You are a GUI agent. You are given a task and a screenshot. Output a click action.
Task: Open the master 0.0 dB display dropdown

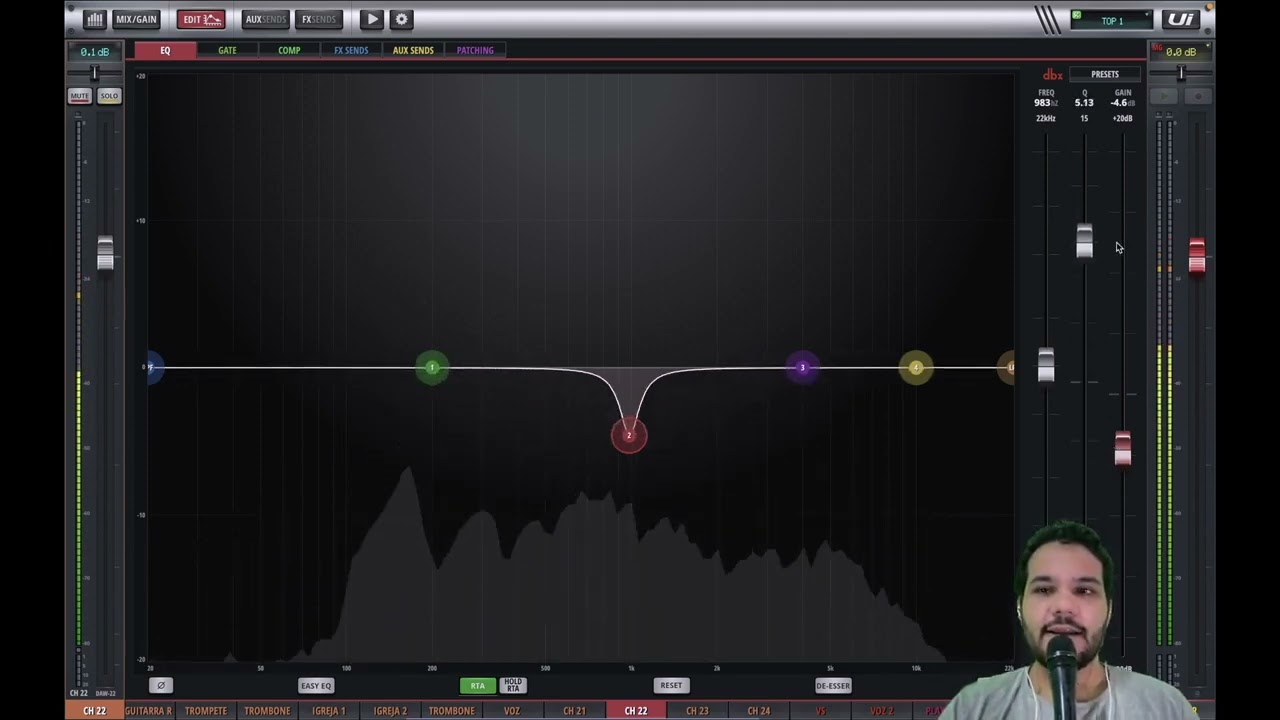(x=1181, y=52)
